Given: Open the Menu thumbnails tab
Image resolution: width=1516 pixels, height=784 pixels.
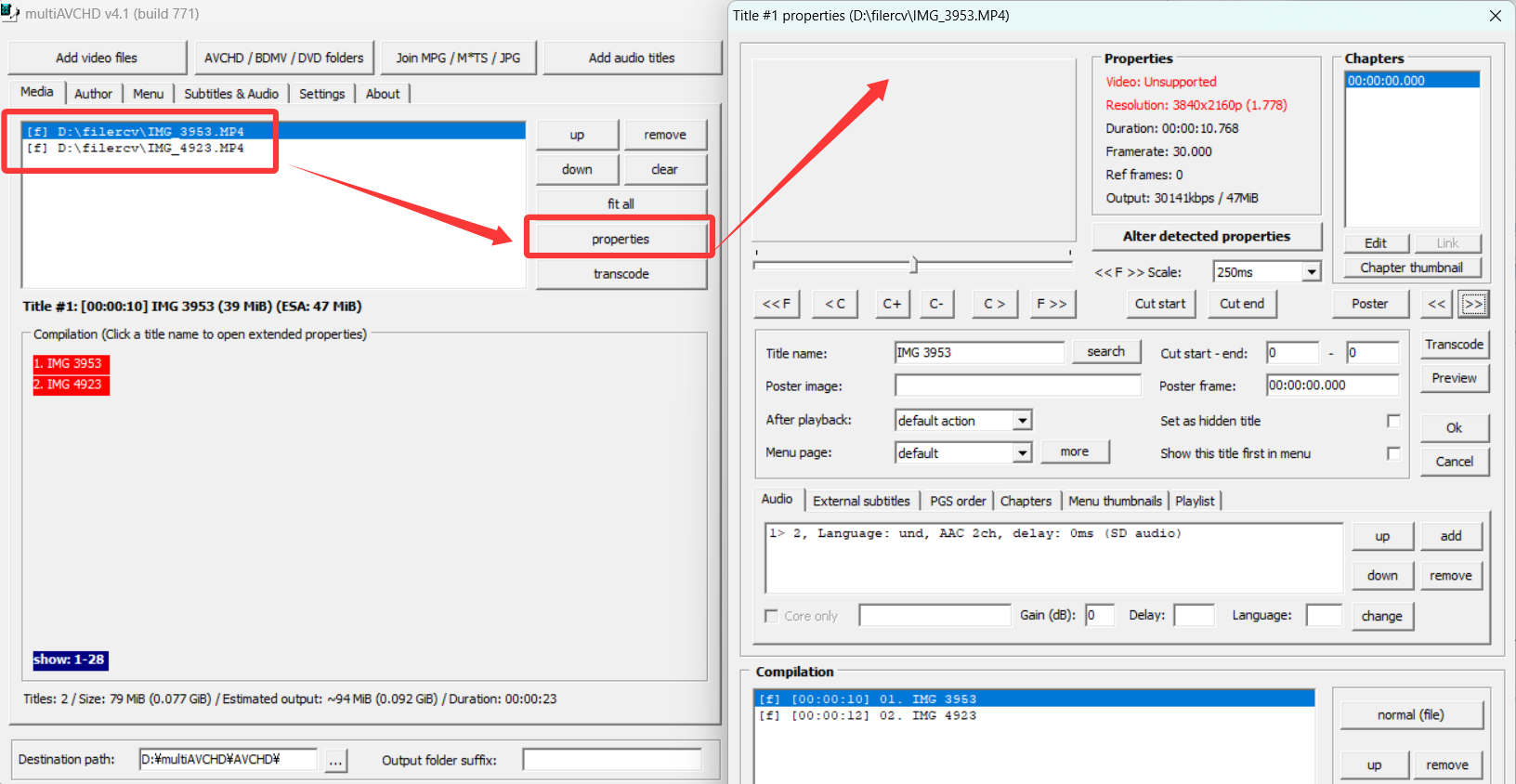Looking at the screenshot, I should 1115,501.
